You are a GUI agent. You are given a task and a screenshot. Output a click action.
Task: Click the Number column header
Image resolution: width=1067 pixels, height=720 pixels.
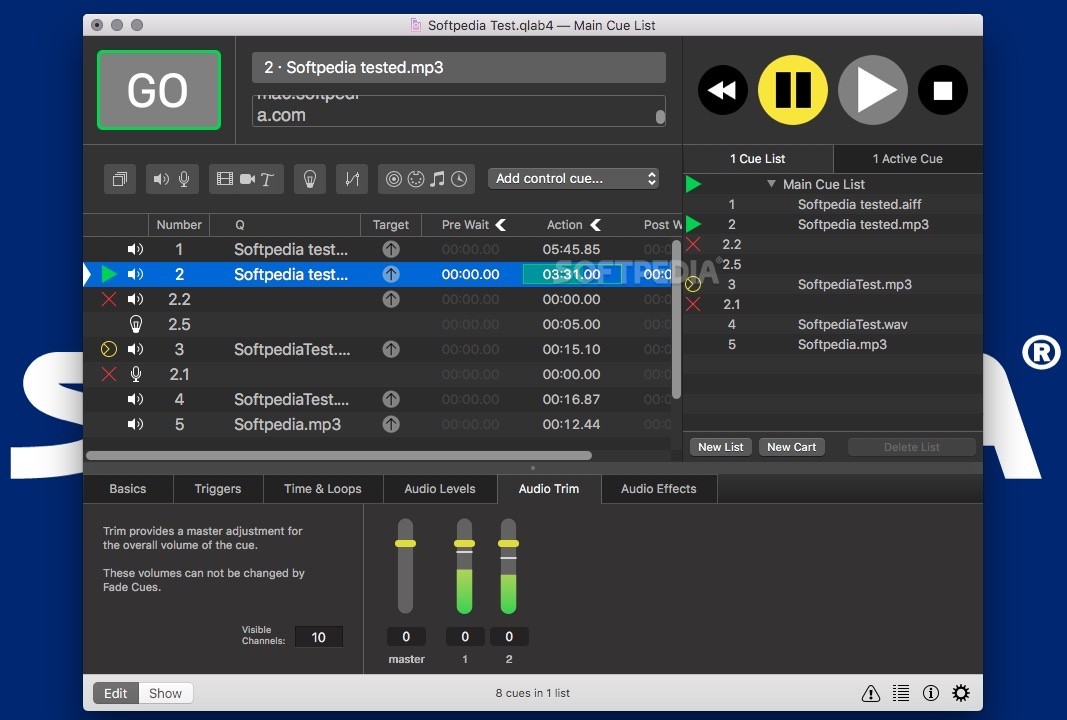point(179,225)
